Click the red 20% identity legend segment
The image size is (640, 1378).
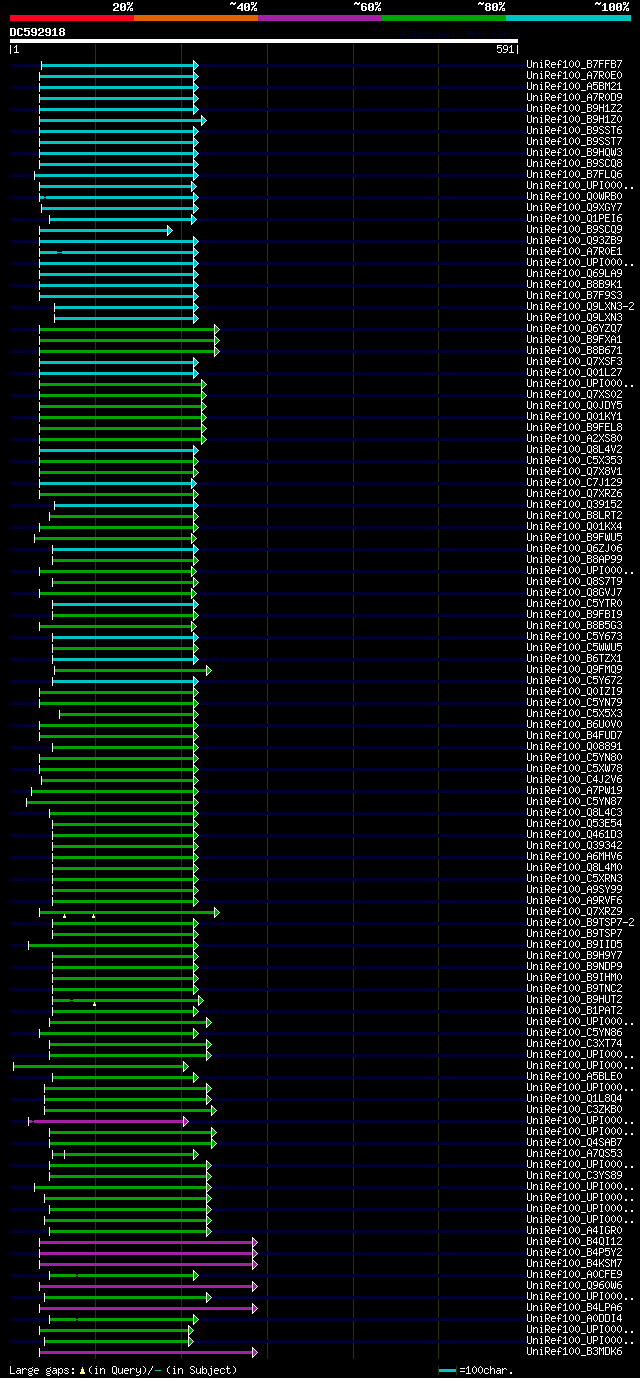[x=71, y=17]
